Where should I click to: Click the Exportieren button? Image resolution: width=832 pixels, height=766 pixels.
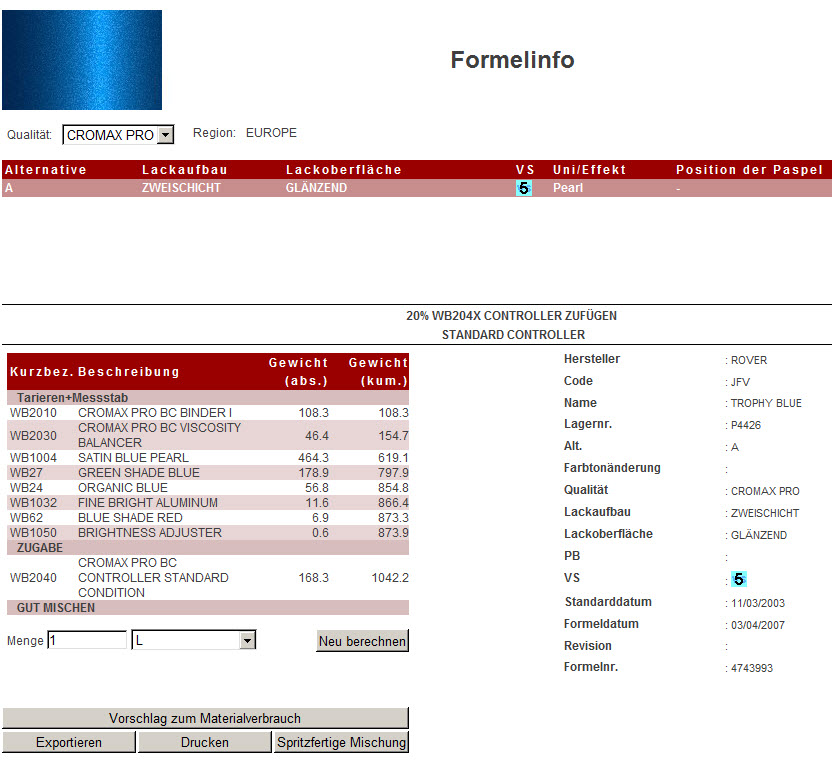coord(69,742)
